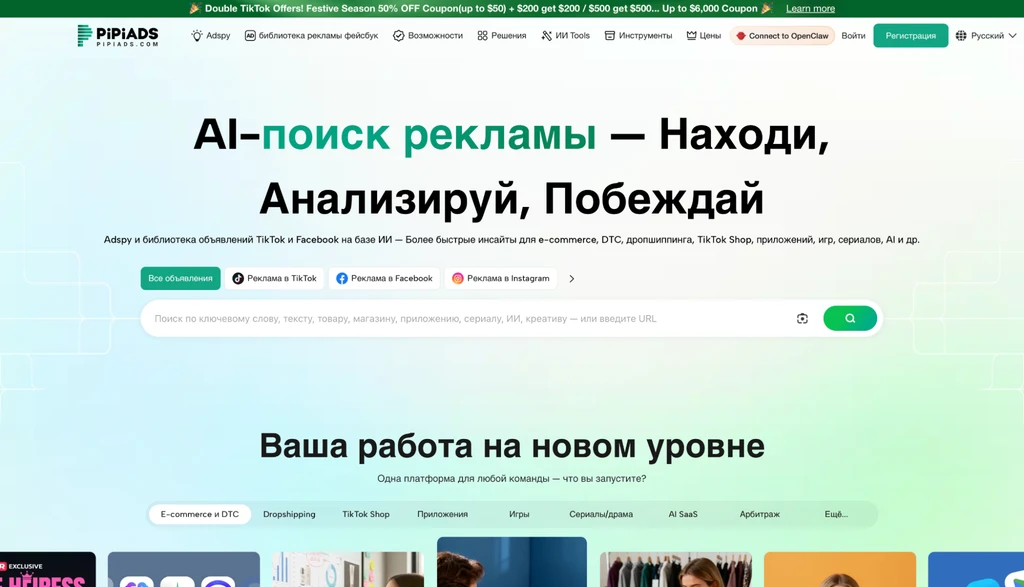Switch to the TikTok Shop tab

366,515
